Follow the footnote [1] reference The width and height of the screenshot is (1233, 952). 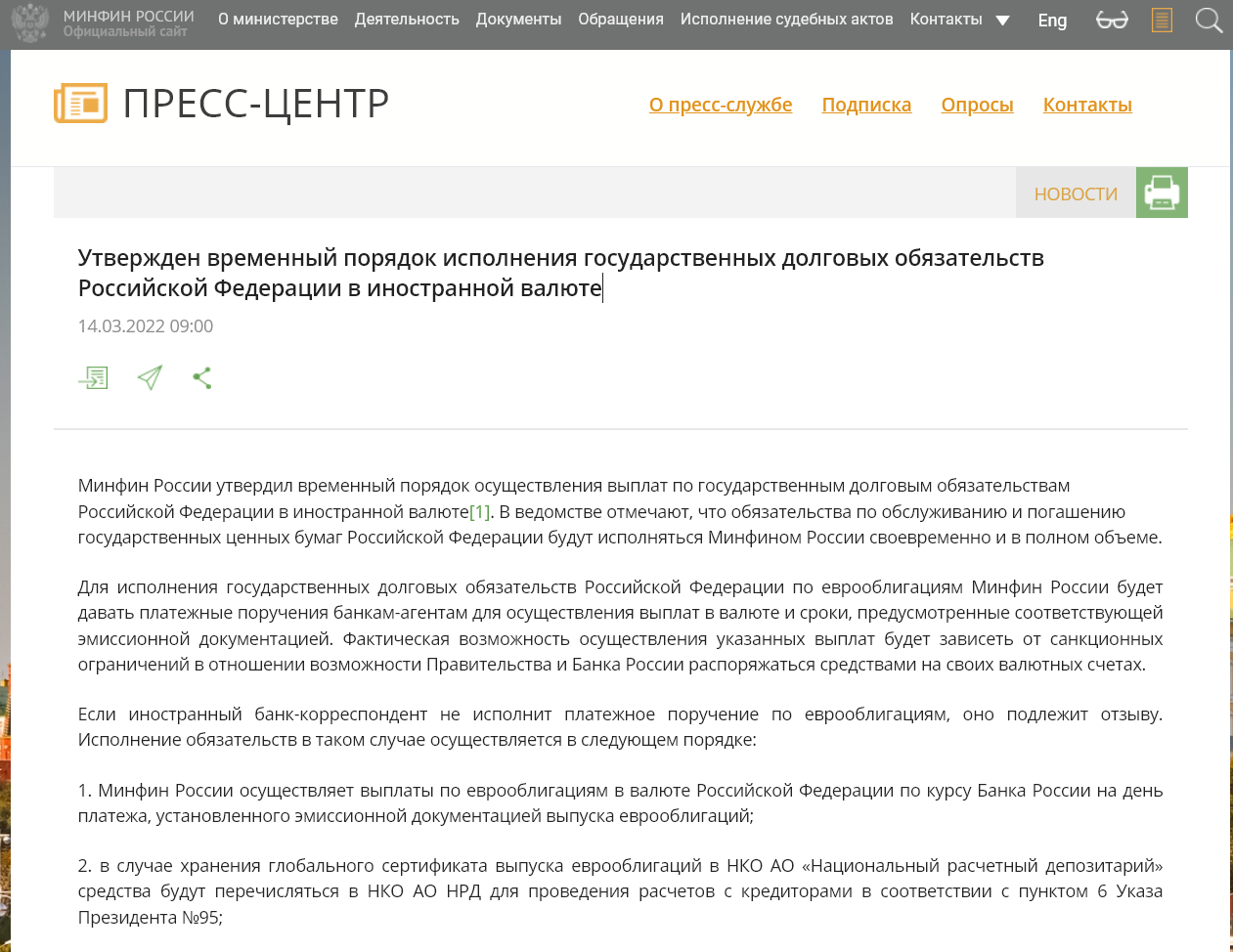479,512
